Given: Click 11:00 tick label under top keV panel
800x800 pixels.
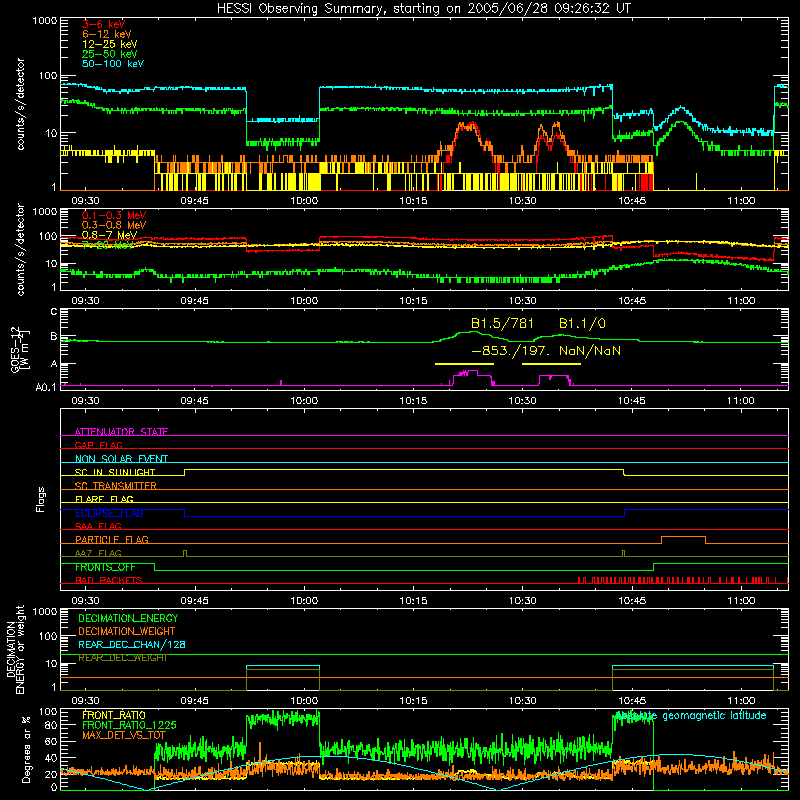Looking at the screenshot, I should (741, 201).
